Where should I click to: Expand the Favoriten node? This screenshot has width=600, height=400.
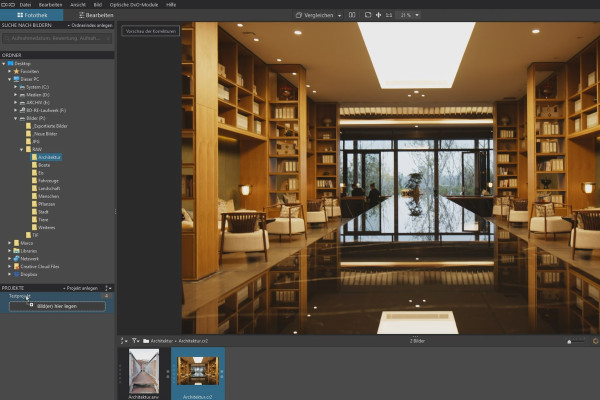click(10, 71)
